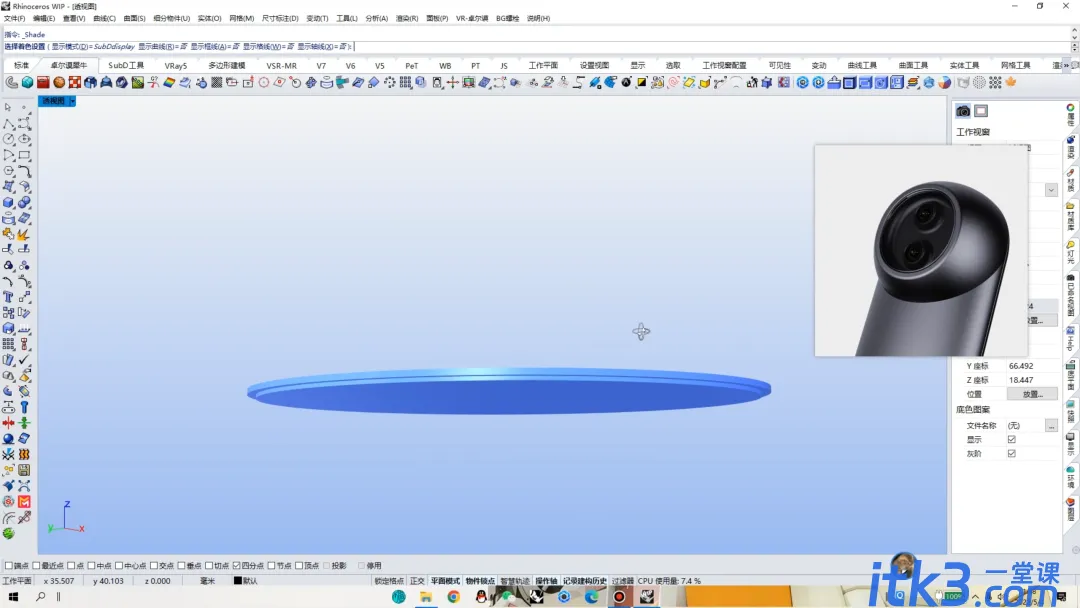
Task: Open the viewport title dropdown arrow
Action: tap(72, 101)
